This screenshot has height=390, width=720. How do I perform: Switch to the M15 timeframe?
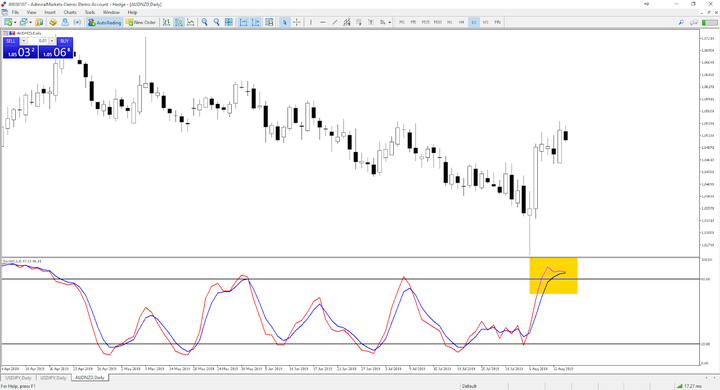click(x=426, y=22)
